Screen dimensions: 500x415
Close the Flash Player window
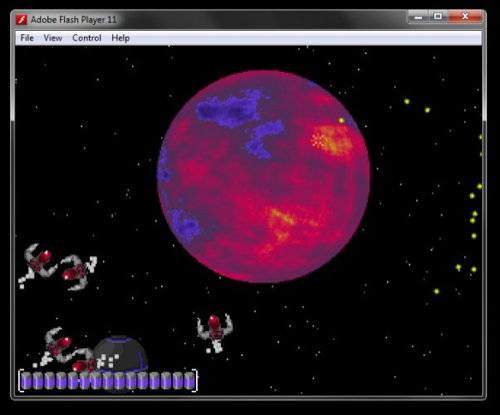click(465, 16)
